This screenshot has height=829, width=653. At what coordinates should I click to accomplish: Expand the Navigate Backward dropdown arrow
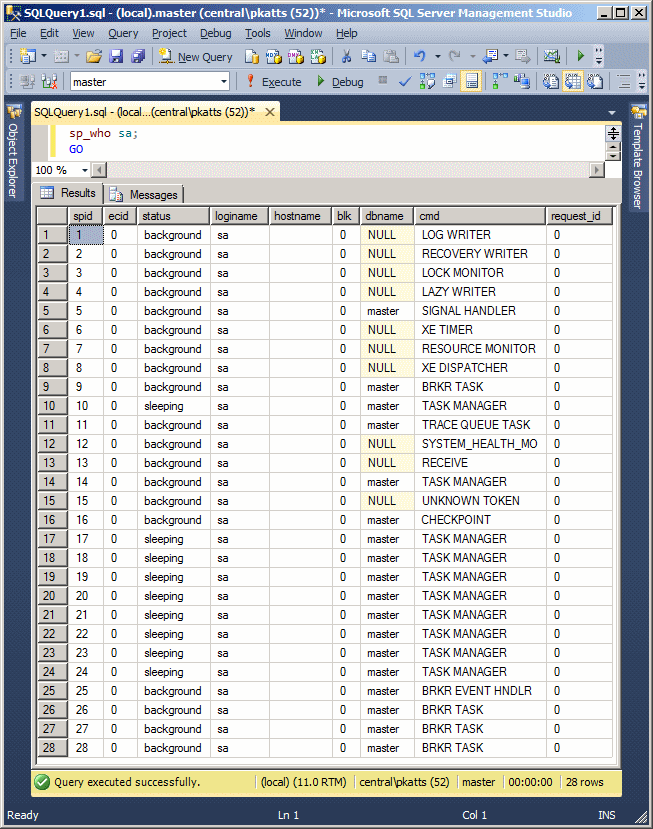(505, 56)
